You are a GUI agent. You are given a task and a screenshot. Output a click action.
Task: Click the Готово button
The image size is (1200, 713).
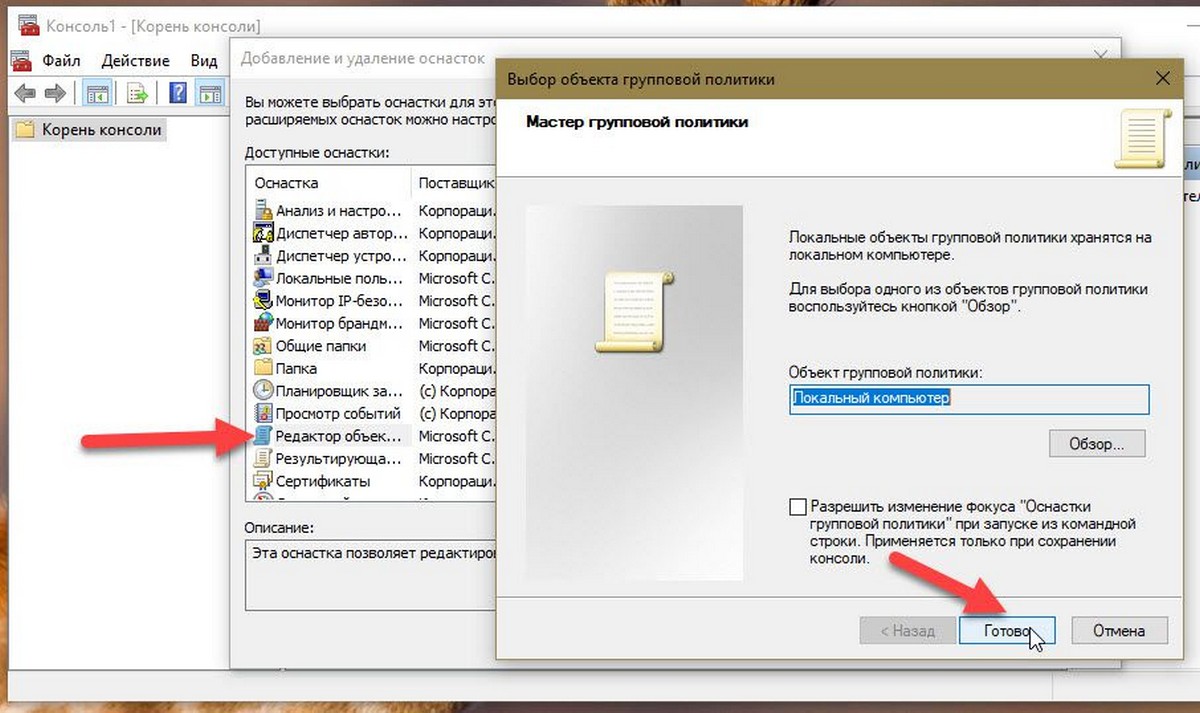coord(1007,631)
